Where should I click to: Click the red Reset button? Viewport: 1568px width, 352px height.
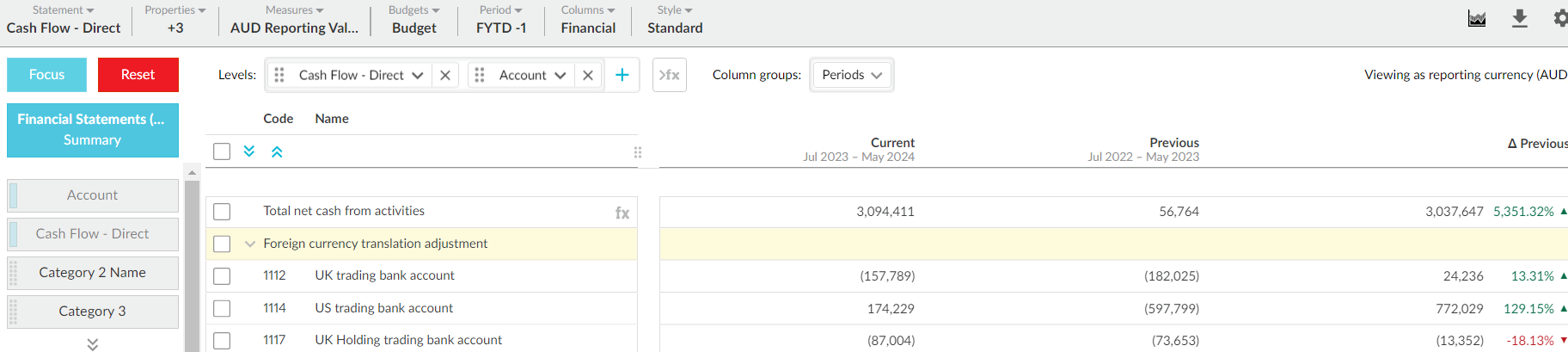(138, 75)
